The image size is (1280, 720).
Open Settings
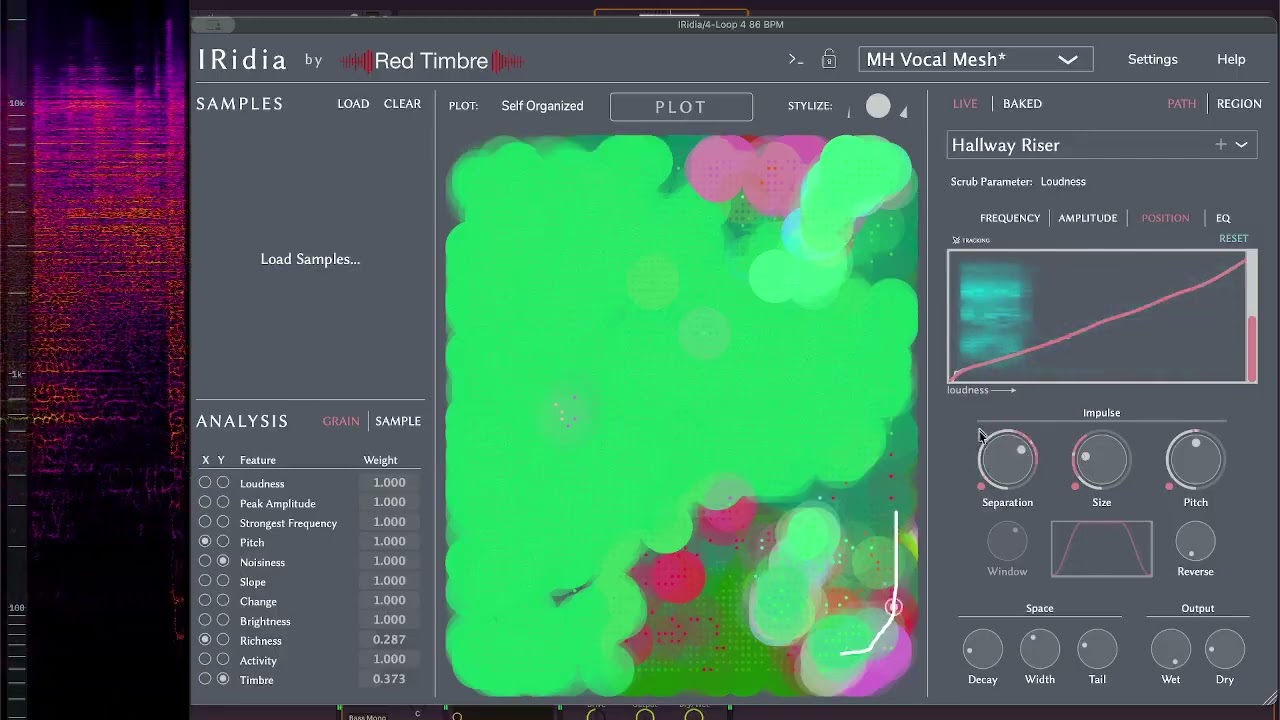1153,60
